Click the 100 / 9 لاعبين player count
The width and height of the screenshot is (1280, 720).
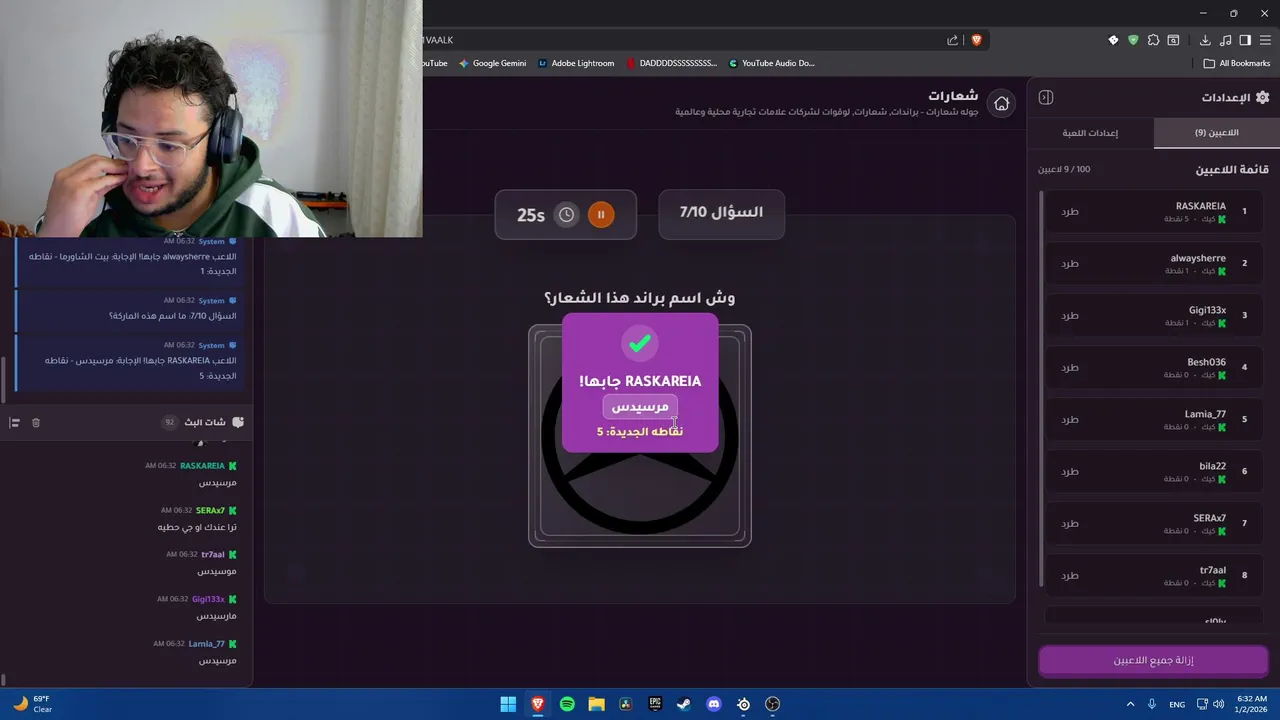pyautogui.click(x=1064, y=169)
